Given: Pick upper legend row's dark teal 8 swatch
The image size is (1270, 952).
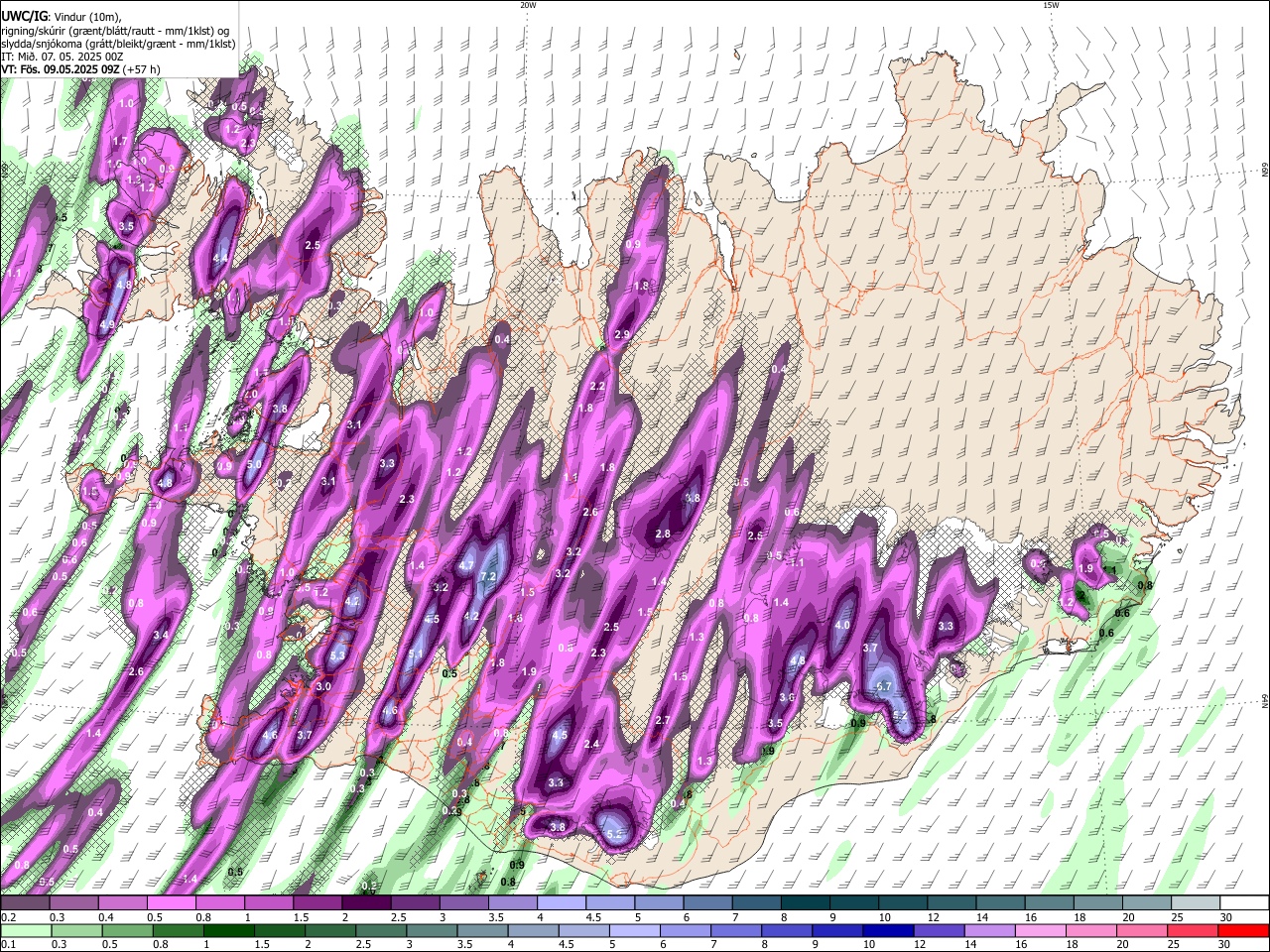Looking at the screenshot, I should (x=804, y=902).
